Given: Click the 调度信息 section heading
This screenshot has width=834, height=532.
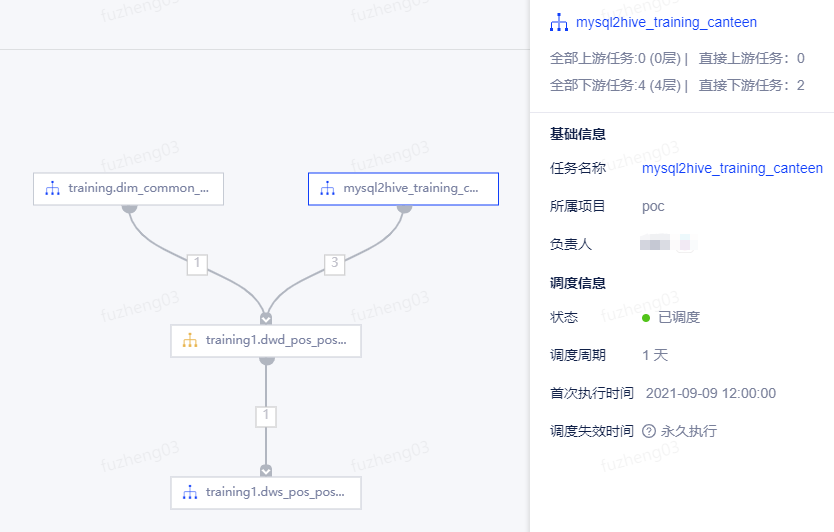Looking at the screenshot, I should pyautogui.click(x=578, y=283).
